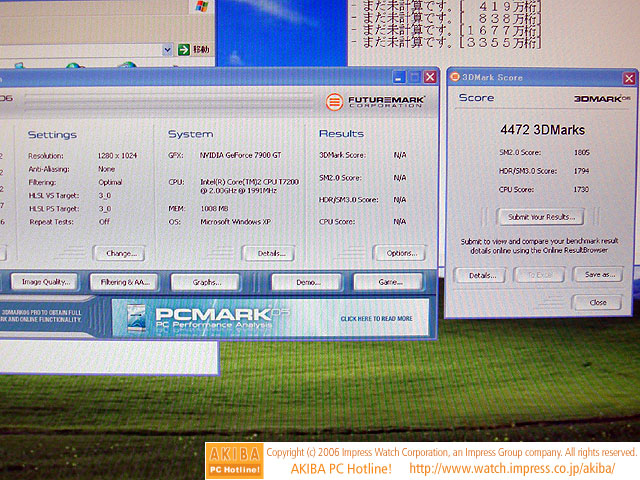
Task: Minimize the main 3DMark window
Action: point(399,77)
